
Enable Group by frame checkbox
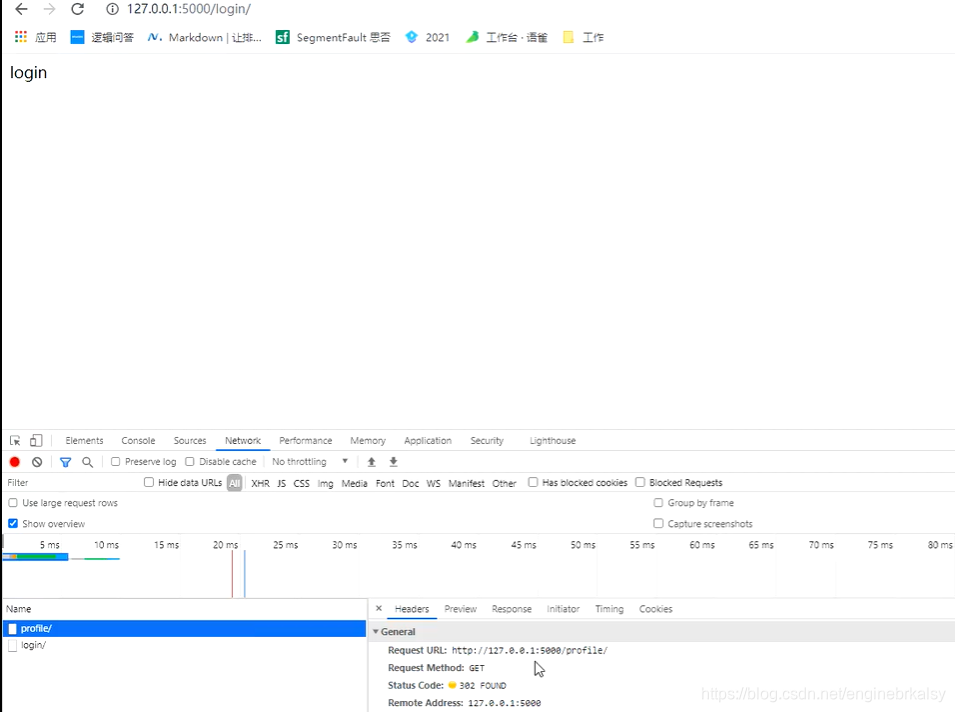pos(658,502)
